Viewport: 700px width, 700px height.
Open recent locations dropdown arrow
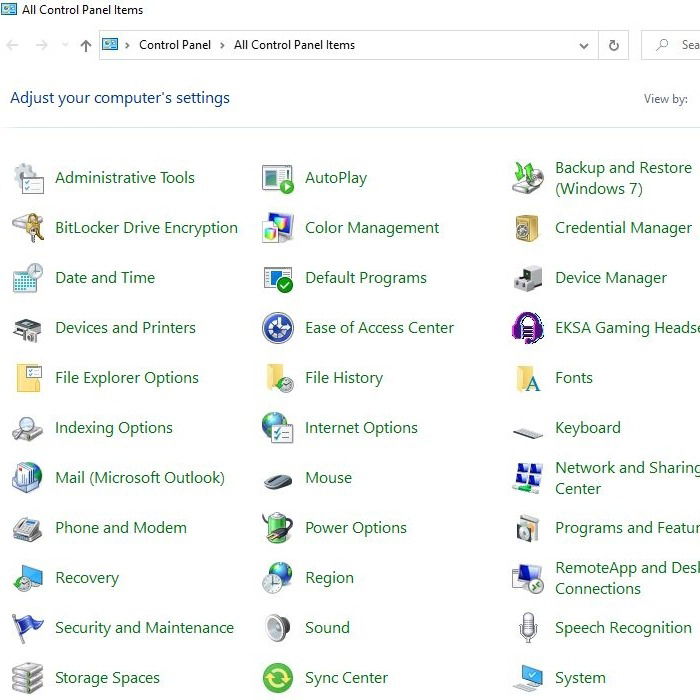point(65,45)
